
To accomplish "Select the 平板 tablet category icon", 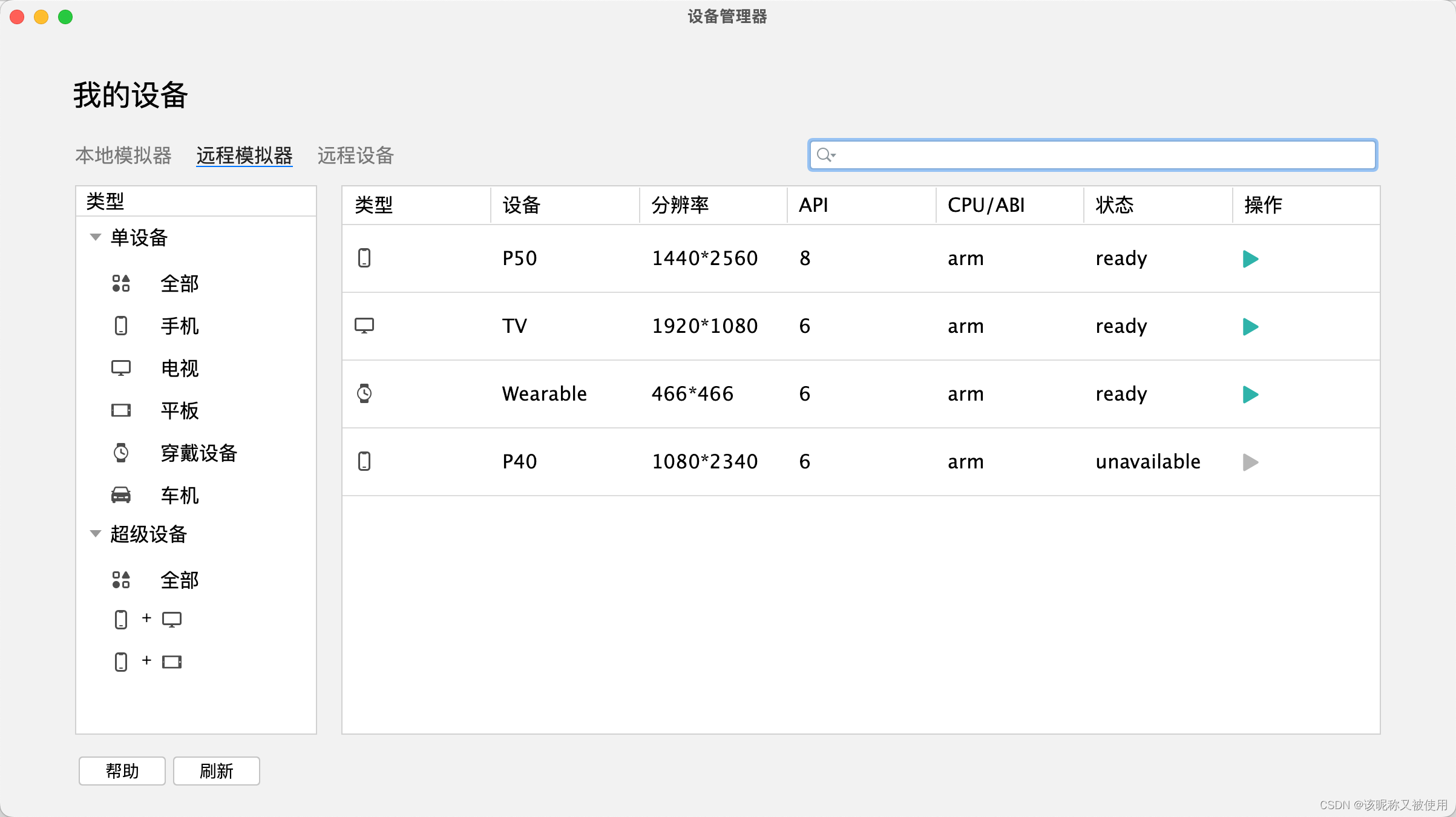I will tap(121, 410).
